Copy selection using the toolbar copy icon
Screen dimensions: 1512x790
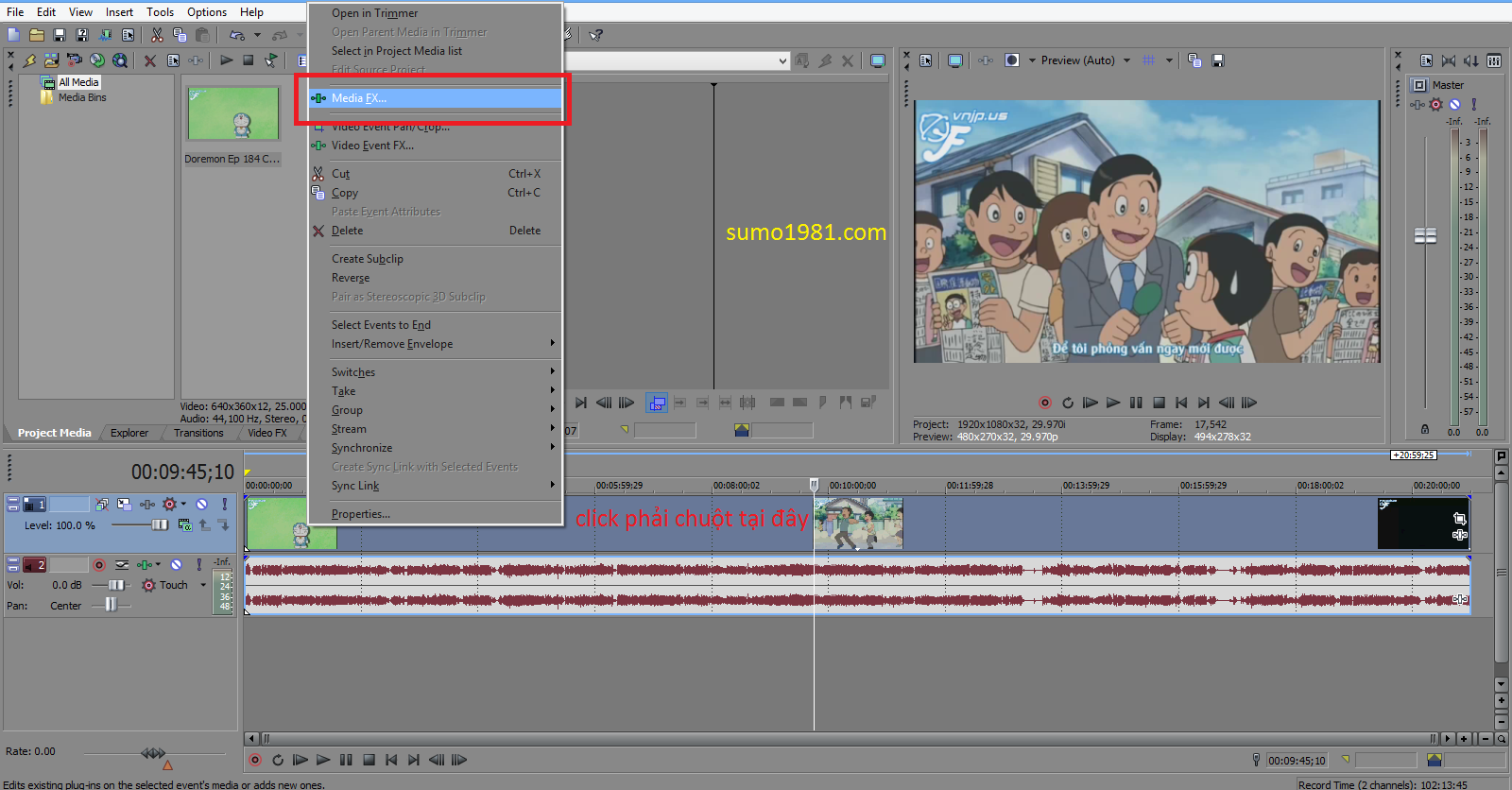180,35
